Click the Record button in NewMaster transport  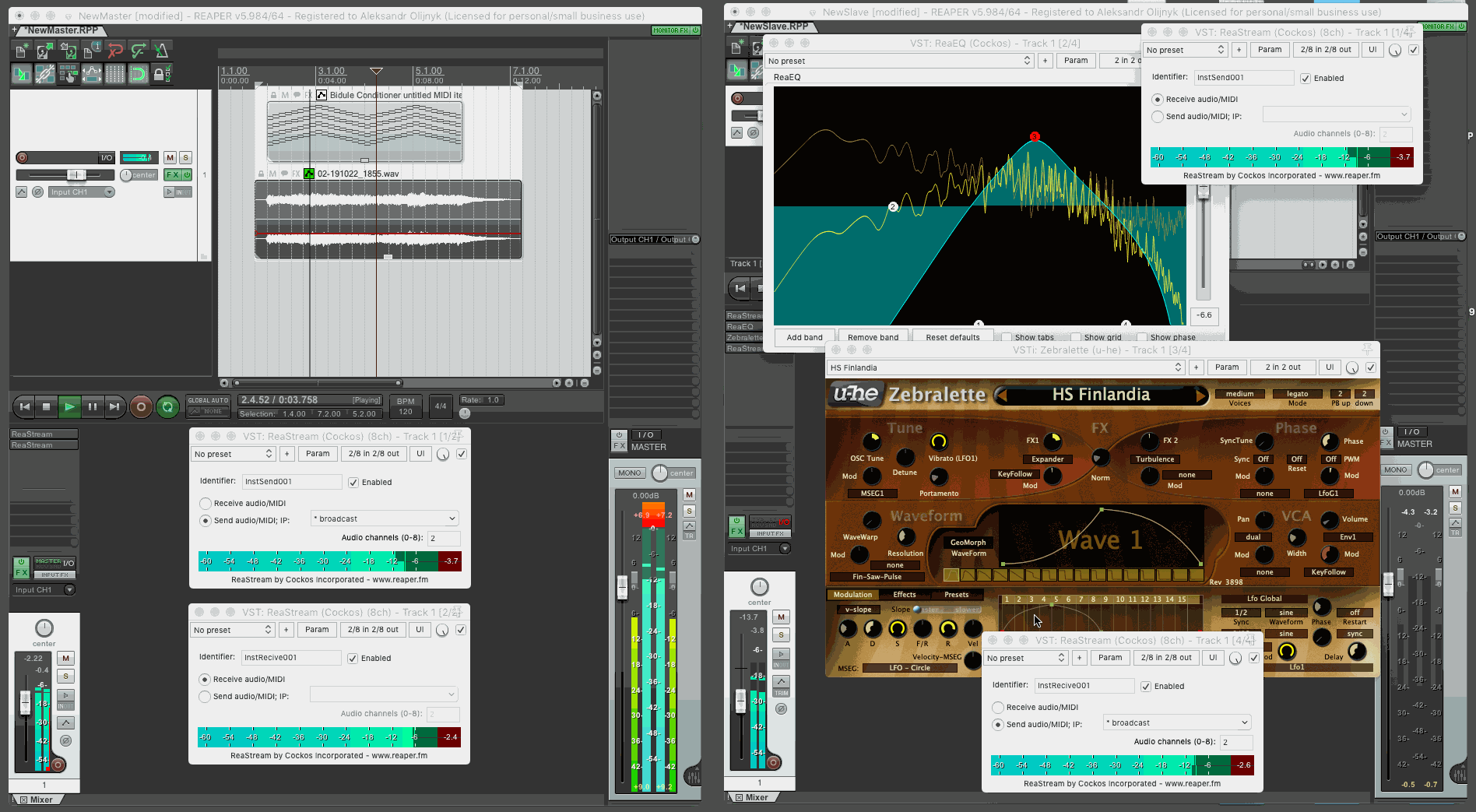pyautogui.click(x=141, y=406)
